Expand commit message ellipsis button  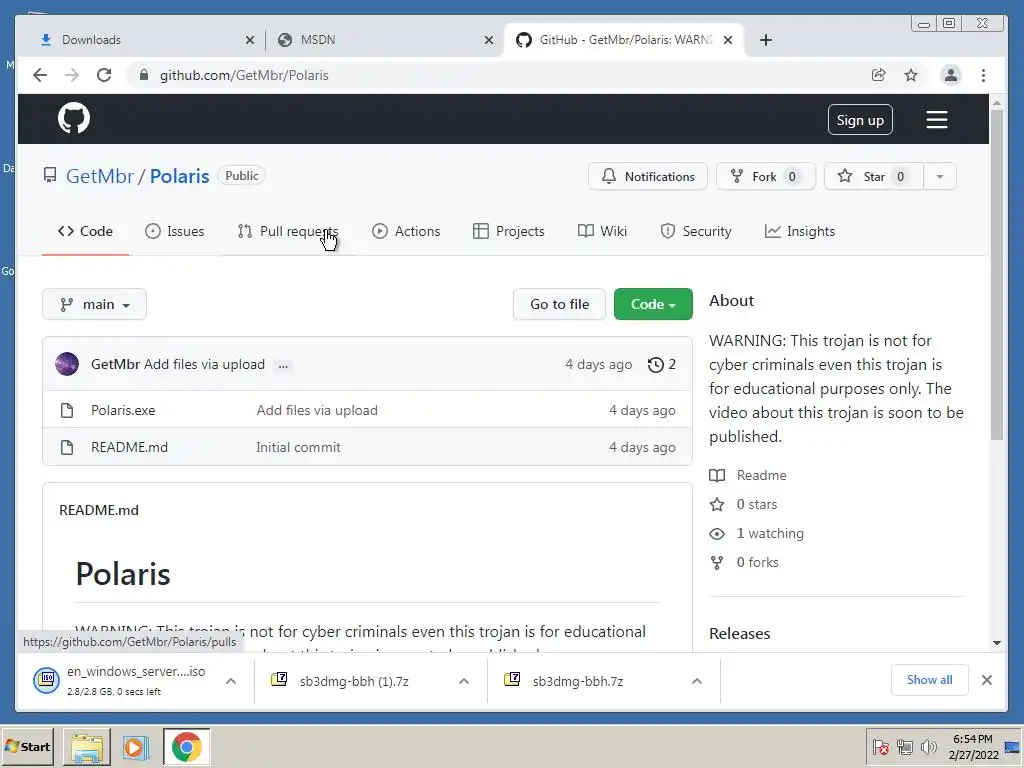283,365
